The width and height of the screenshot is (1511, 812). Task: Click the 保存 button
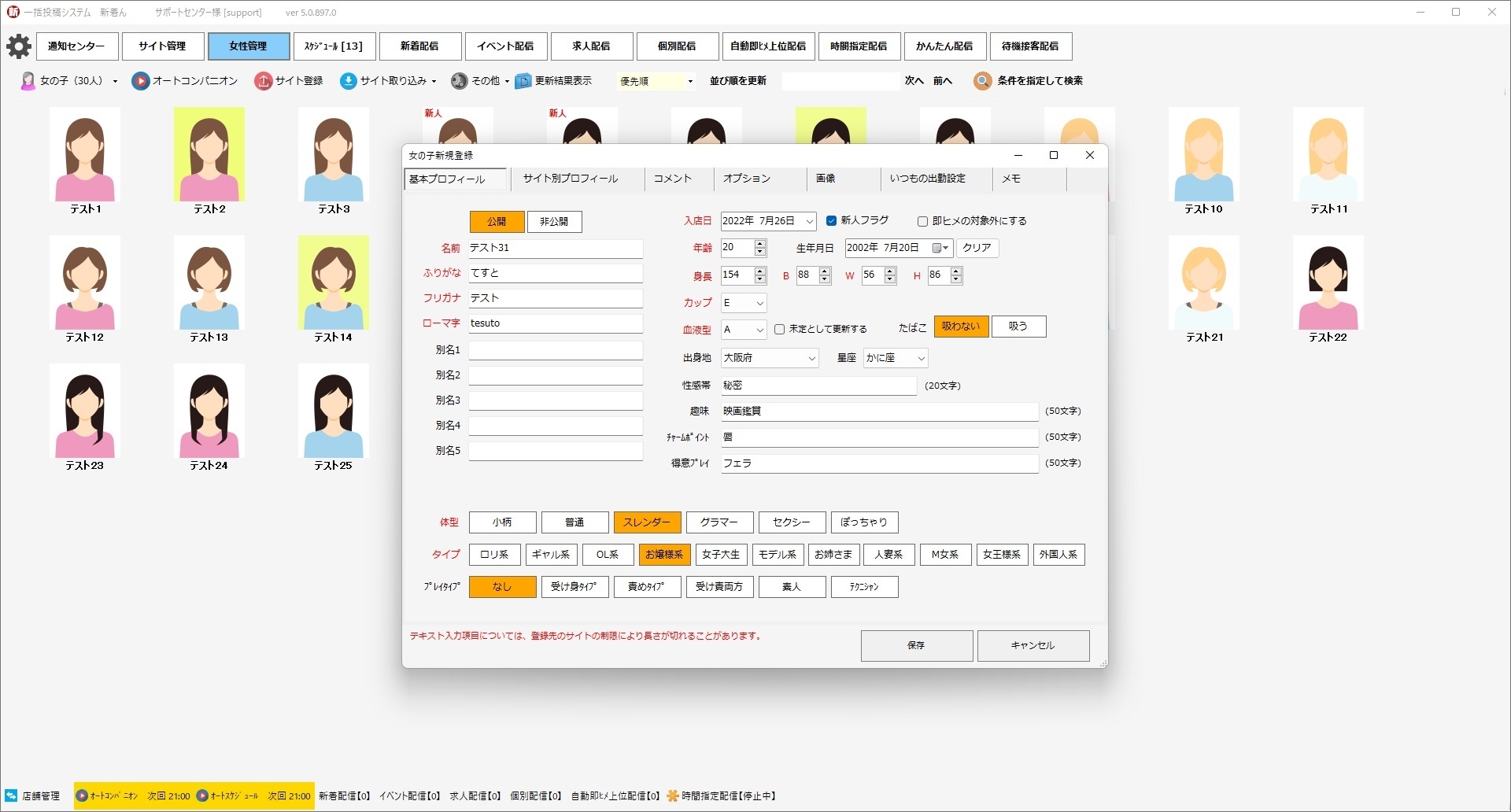click(x=916, y=645)
